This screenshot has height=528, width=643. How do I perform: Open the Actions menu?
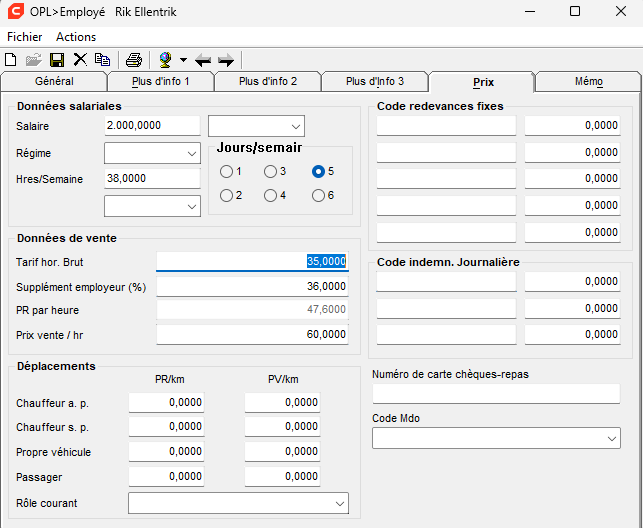[x=76, y=37]
